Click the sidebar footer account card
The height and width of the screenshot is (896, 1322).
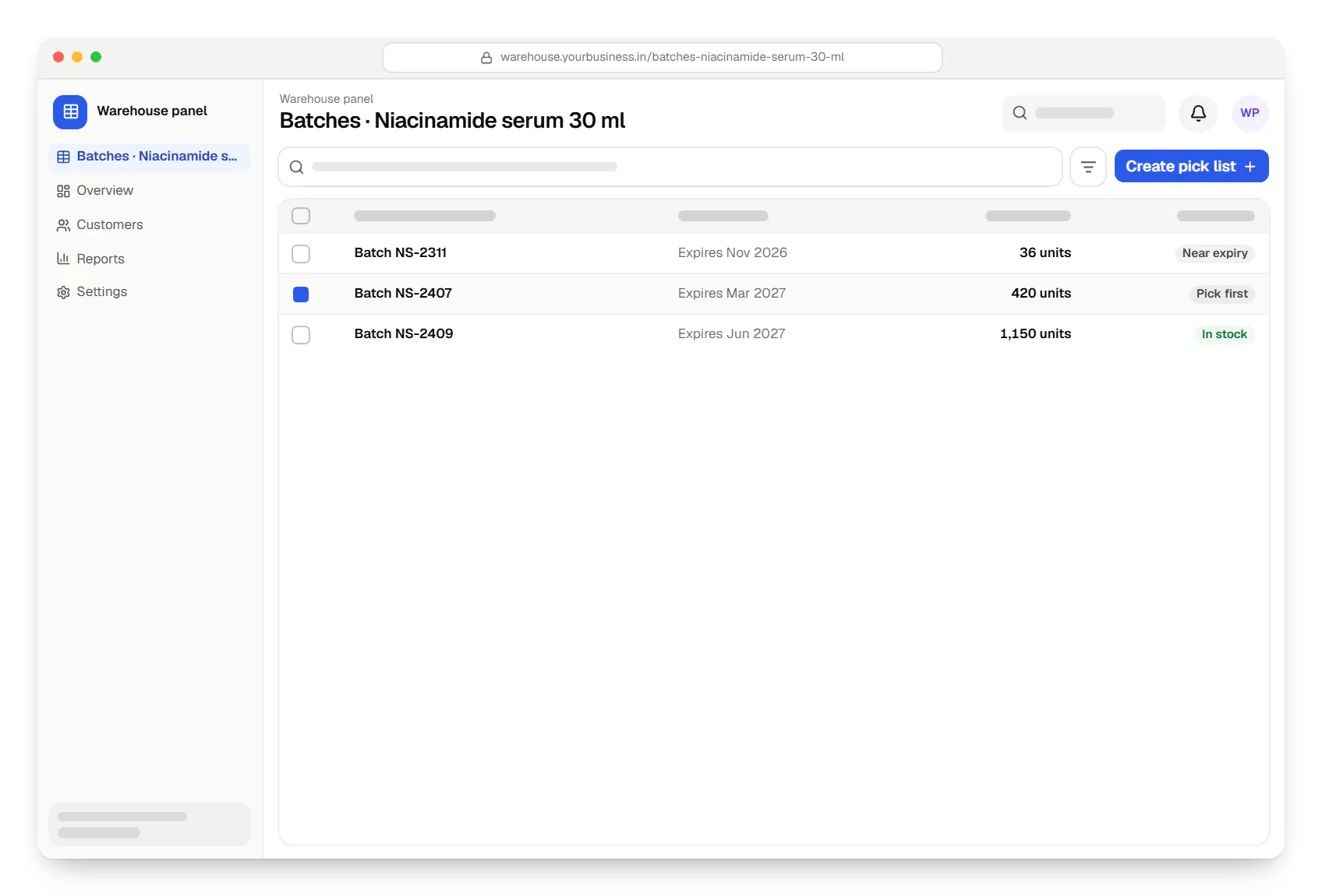pos(150,824)
